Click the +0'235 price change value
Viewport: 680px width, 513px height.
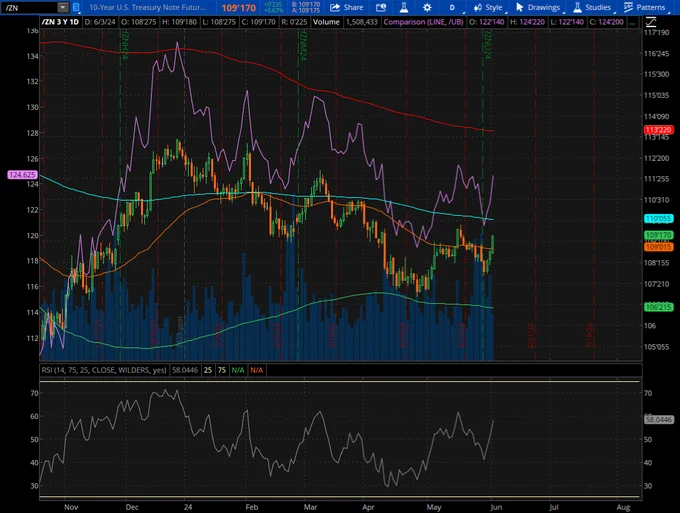coord(273,5)
